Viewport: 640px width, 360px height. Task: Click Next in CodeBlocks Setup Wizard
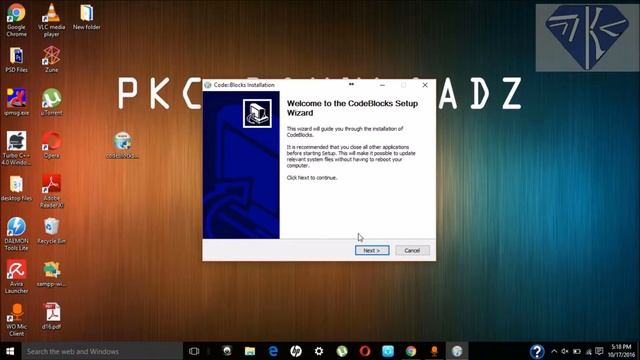[x=372, y=250]
